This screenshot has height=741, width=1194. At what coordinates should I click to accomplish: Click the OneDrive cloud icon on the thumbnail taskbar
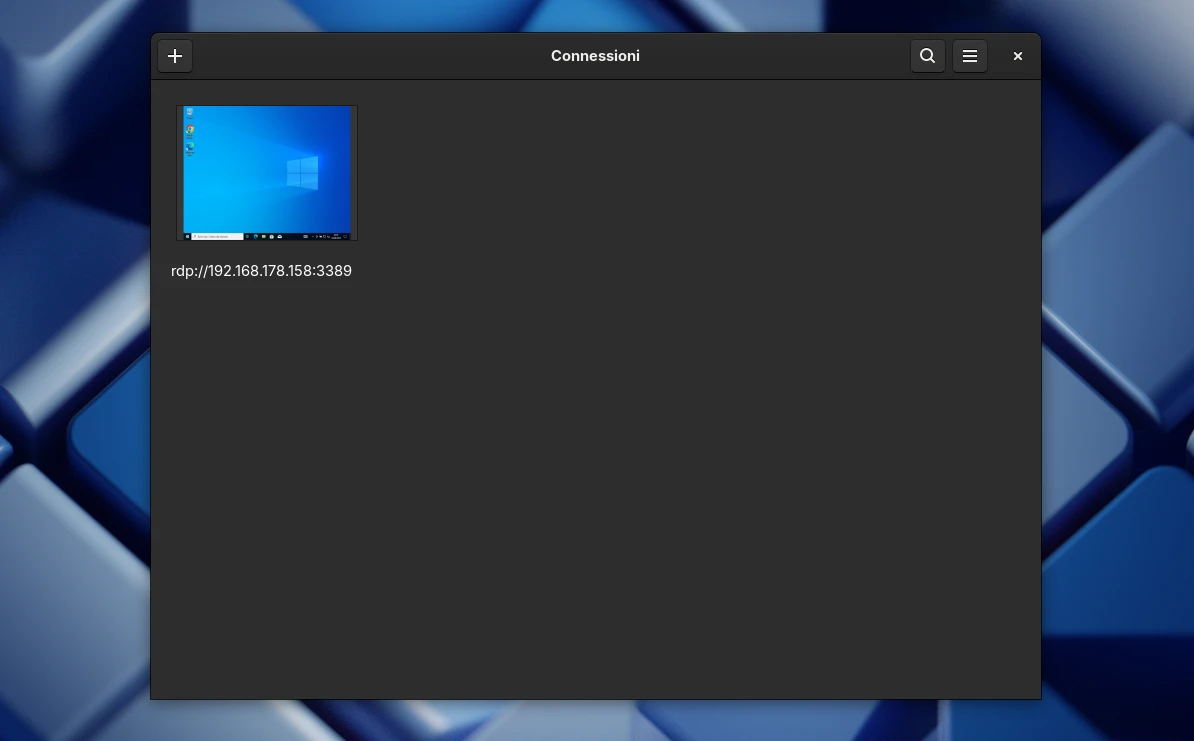click(280, 236)
